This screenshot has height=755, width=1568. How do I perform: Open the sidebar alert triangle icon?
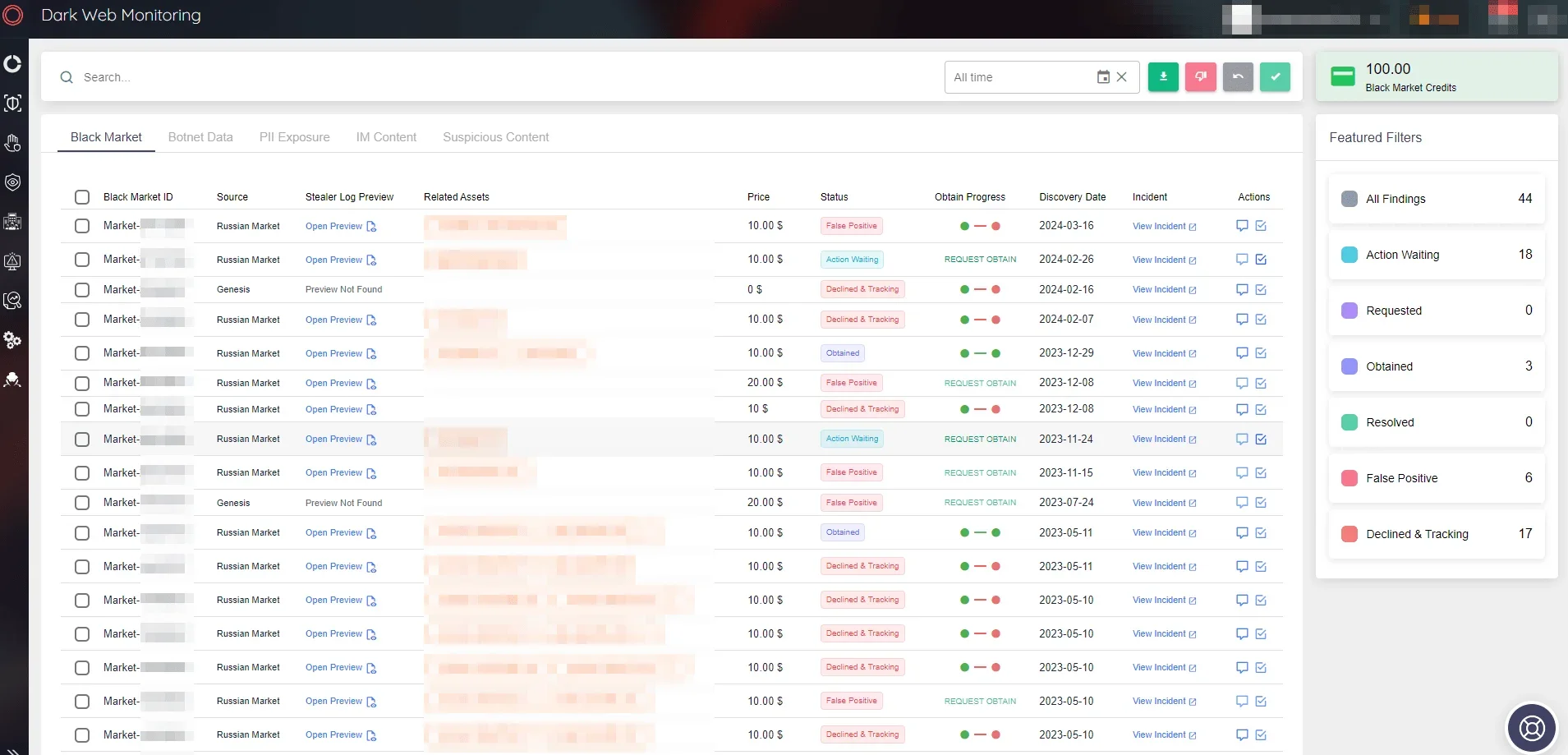13,261
